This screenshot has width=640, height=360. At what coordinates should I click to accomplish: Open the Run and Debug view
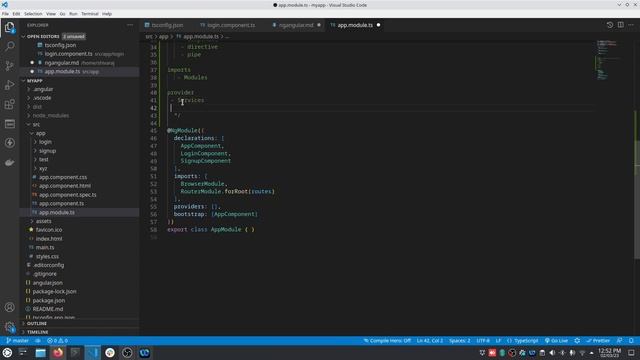9,85
